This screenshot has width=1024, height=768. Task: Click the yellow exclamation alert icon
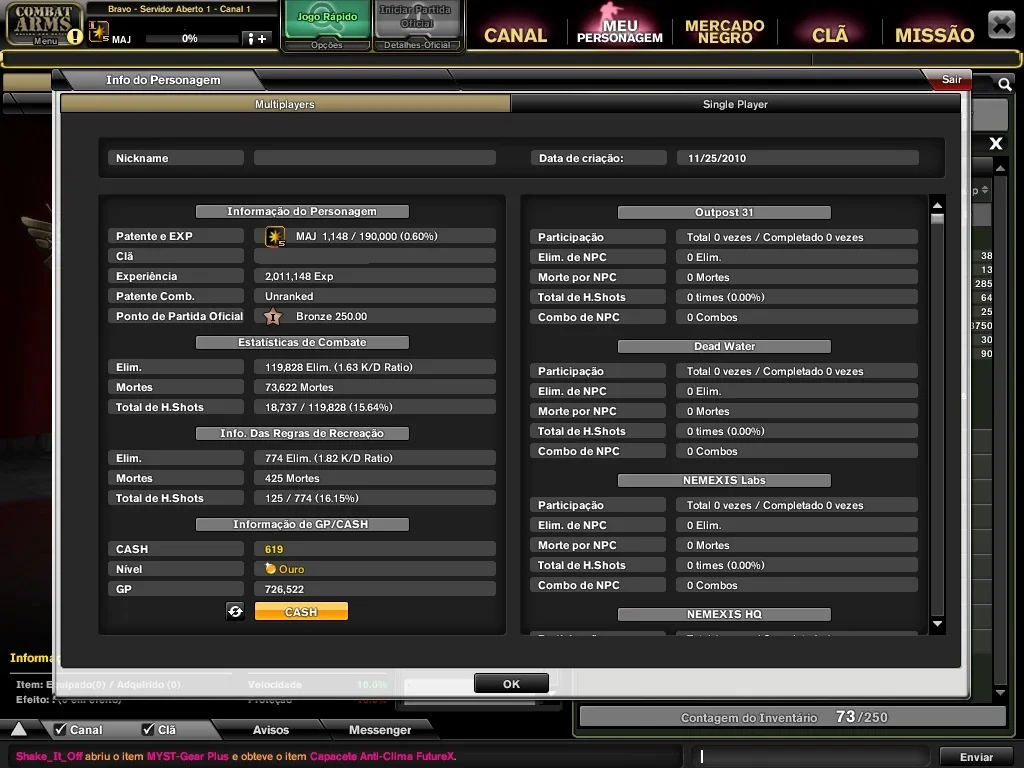(75, 37)
